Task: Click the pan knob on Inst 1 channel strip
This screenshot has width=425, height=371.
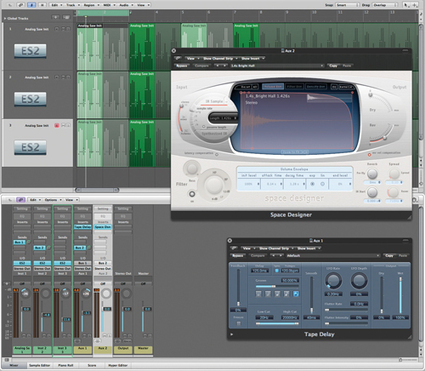Action: coord(25,293)
